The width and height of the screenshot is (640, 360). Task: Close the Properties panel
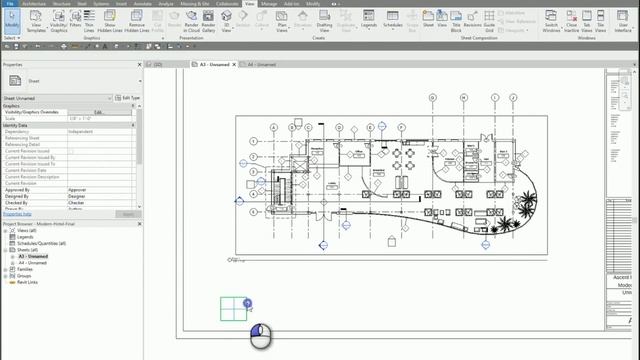coord(139,64)
